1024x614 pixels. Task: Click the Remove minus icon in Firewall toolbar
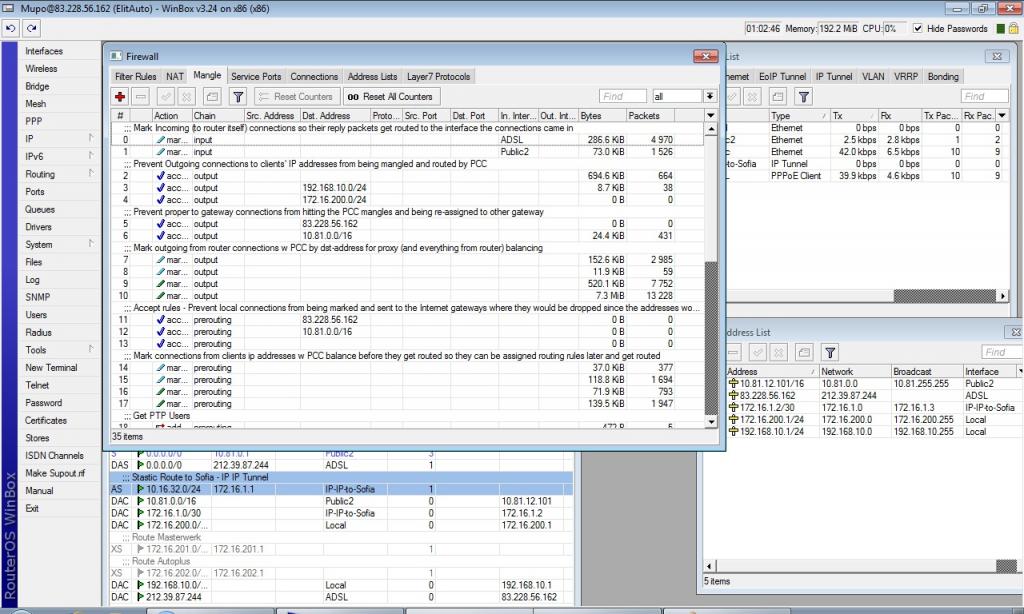coord(141,97)
